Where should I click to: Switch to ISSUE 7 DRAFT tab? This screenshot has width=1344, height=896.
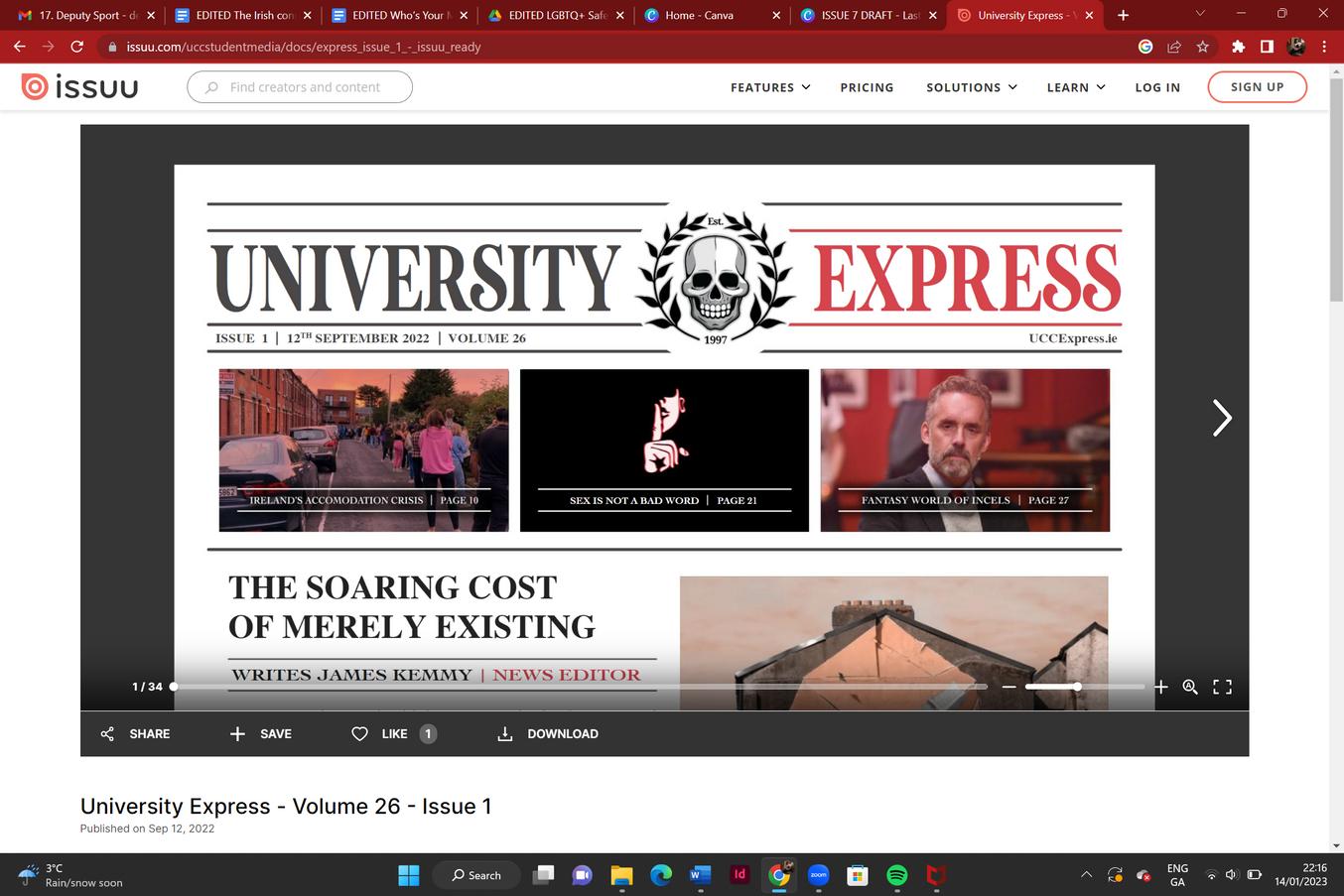tap(869, 15)
